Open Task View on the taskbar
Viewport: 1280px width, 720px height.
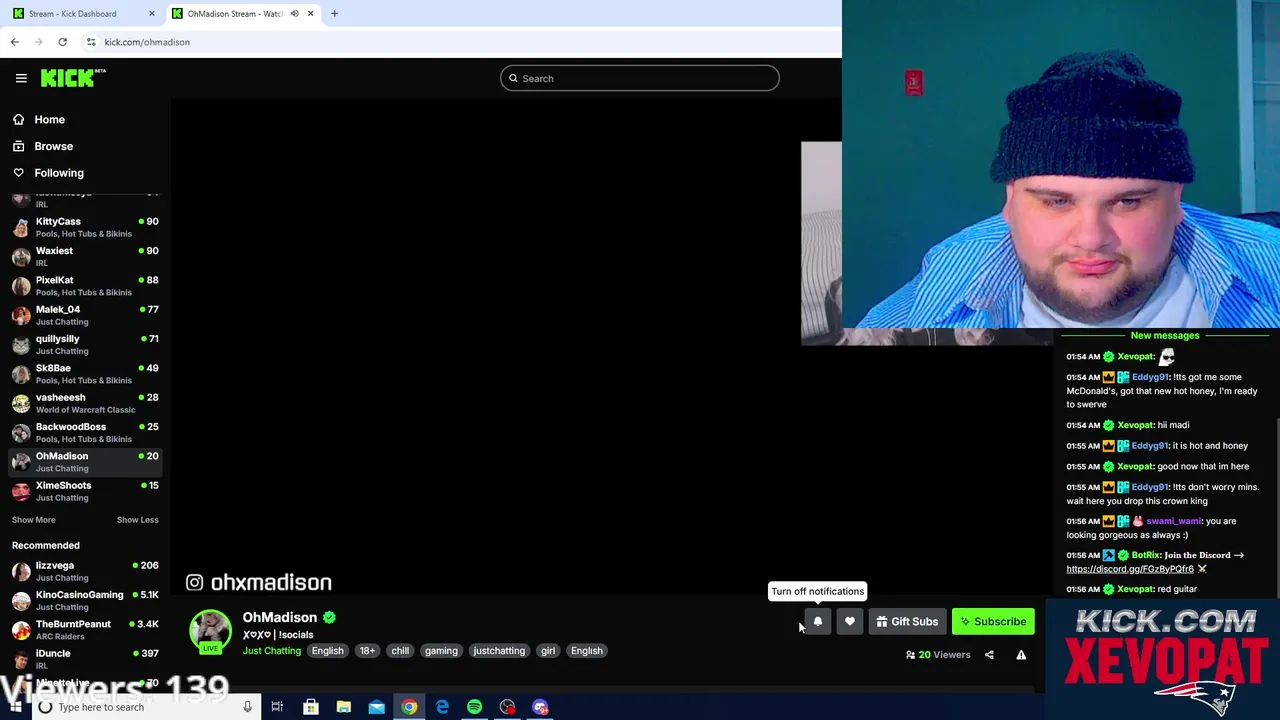[x=277, y=707]
